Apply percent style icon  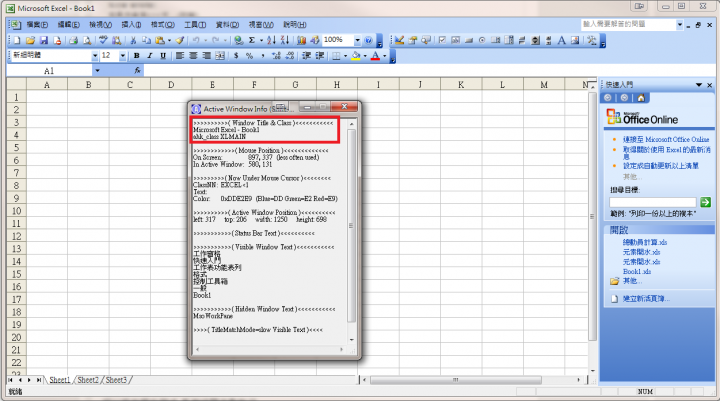tap(249, 56)
